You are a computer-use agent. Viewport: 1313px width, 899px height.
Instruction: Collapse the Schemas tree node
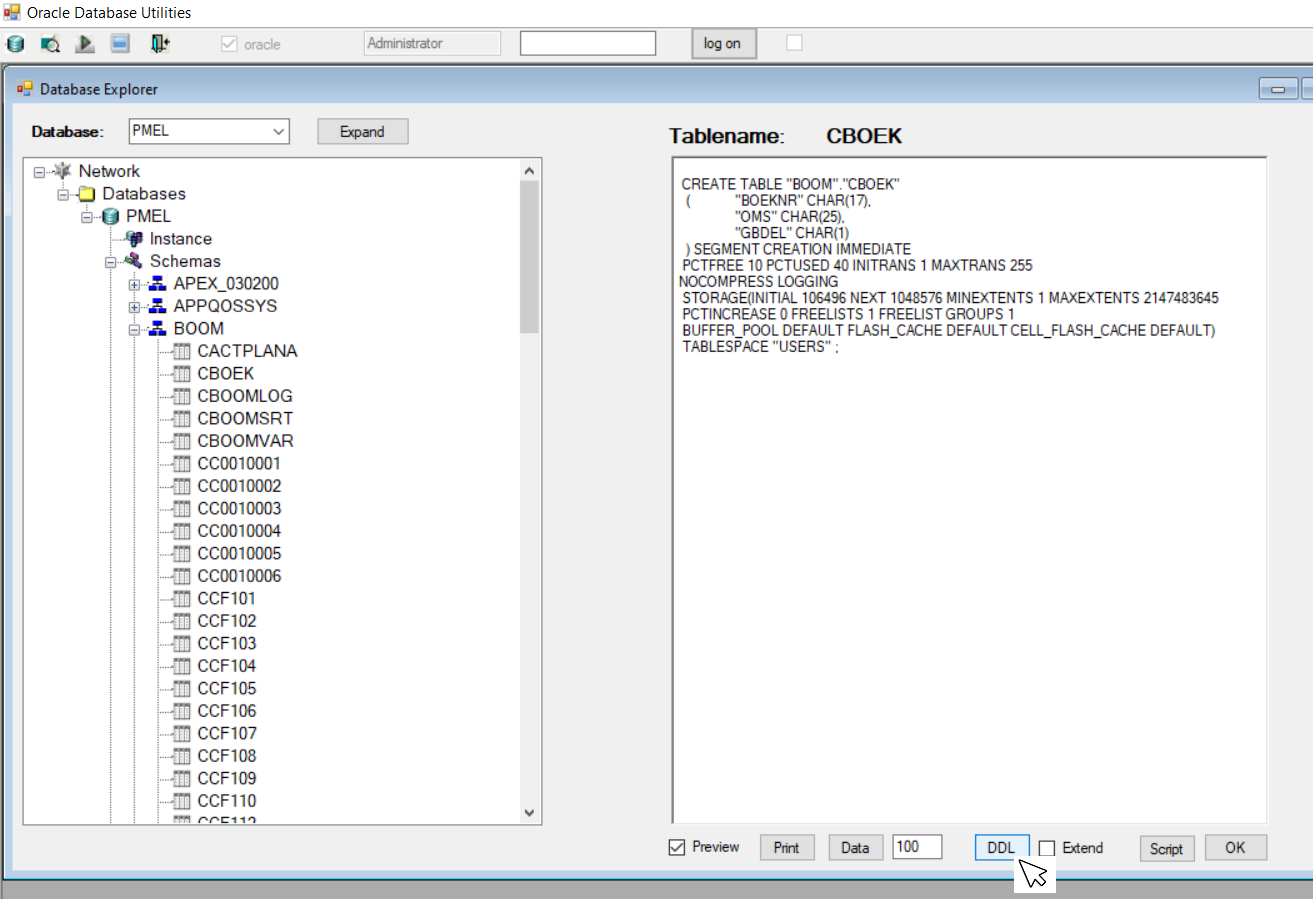click(111, 262)
